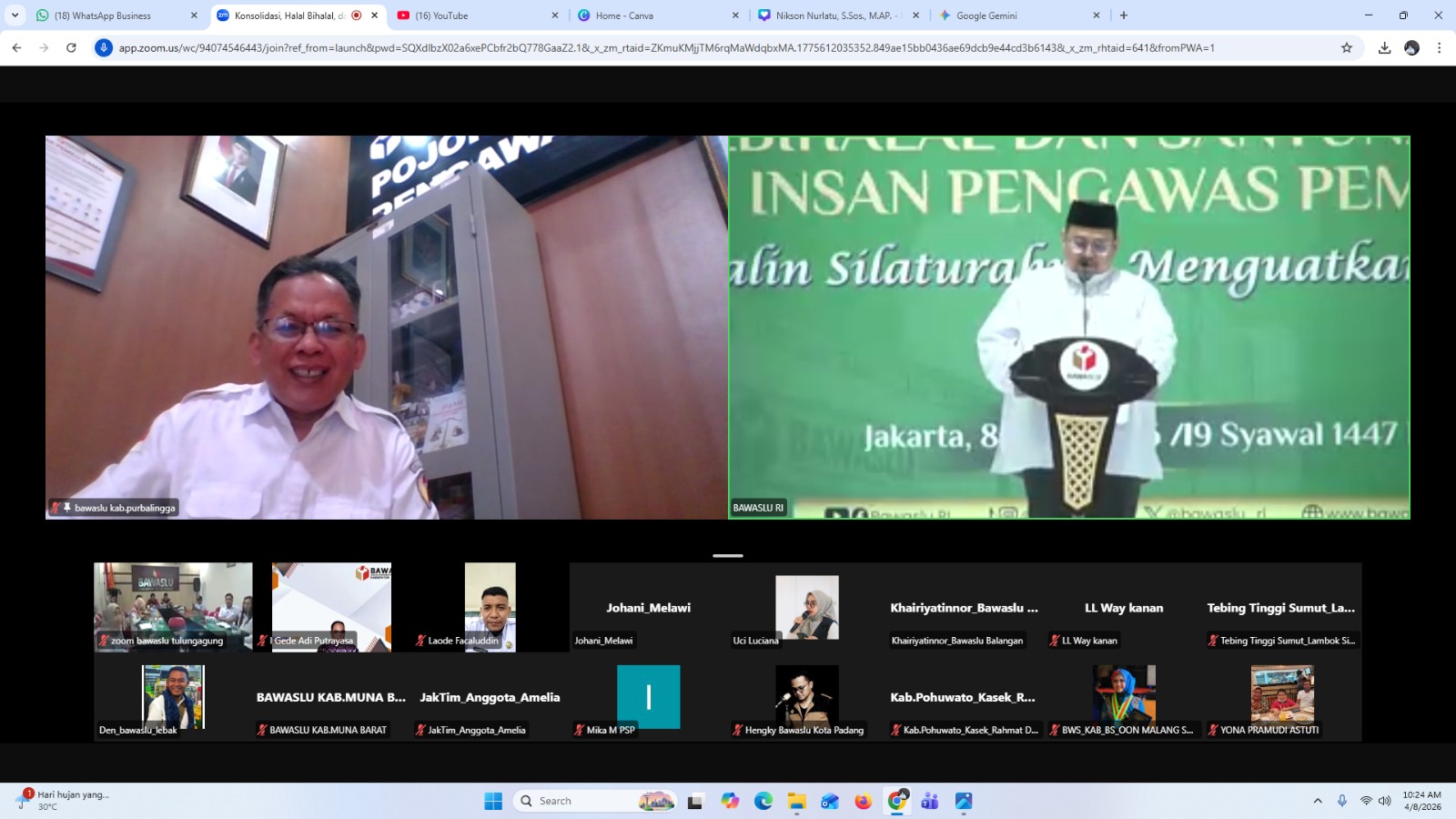Screen dimensions: 1456x819
Task: Show hidden system tray icons
Action: pyautogui.click(x=1318, y=801)
